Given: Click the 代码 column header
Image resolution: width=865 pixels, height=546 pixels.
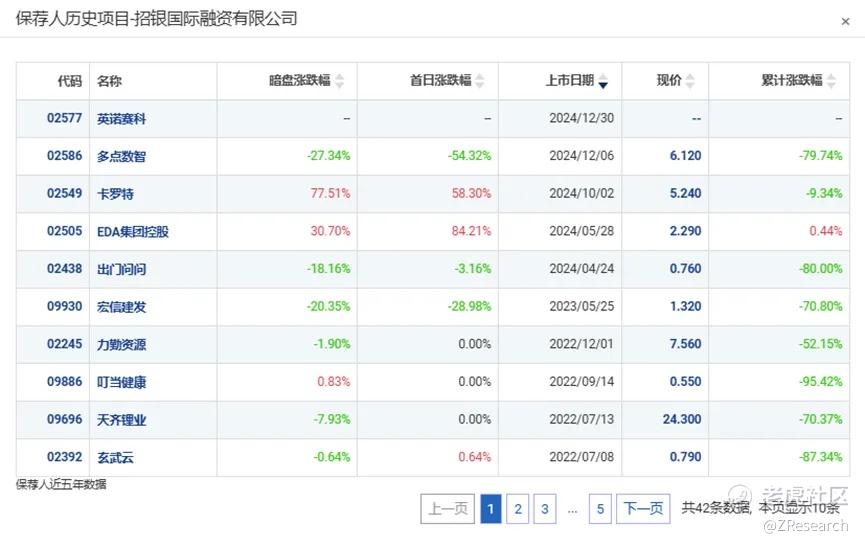Looking at the screenshot, I should pos(70,81).
